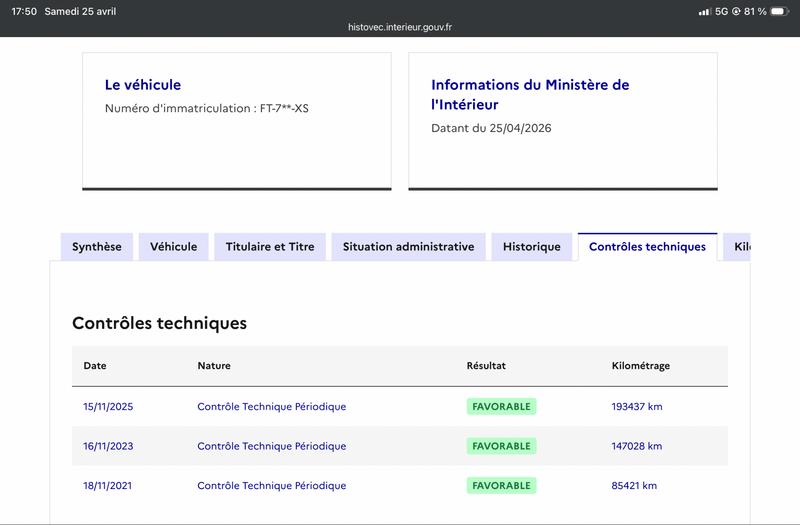Click the 16/11/2023 inspection date
This screenshot has width=800, height=525.
click(x=108, y=446)
